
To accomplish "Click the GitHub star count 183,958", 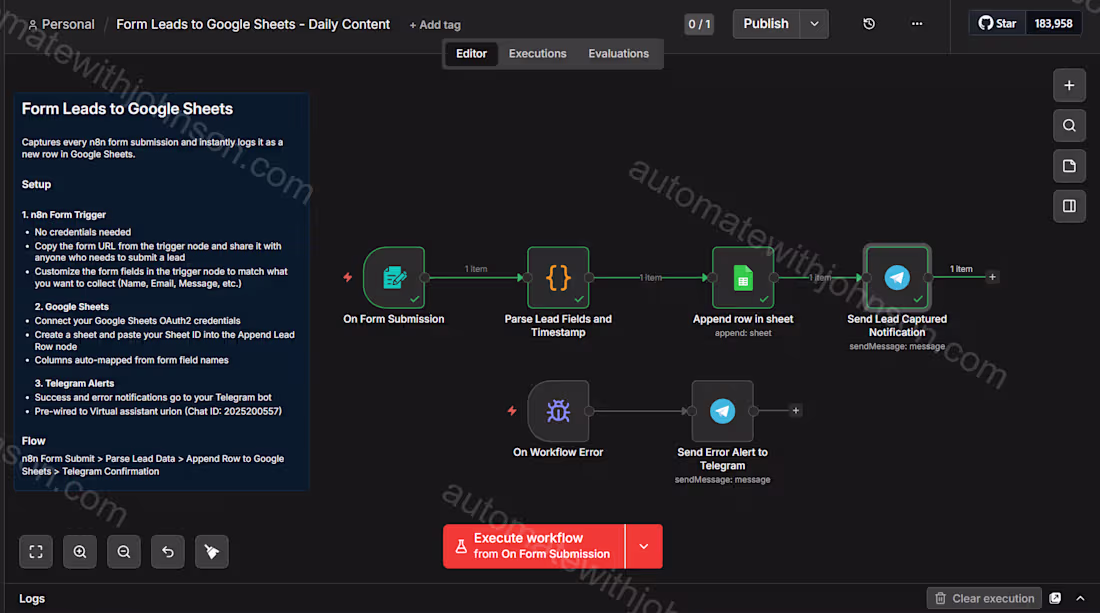I will point(1053,24).
